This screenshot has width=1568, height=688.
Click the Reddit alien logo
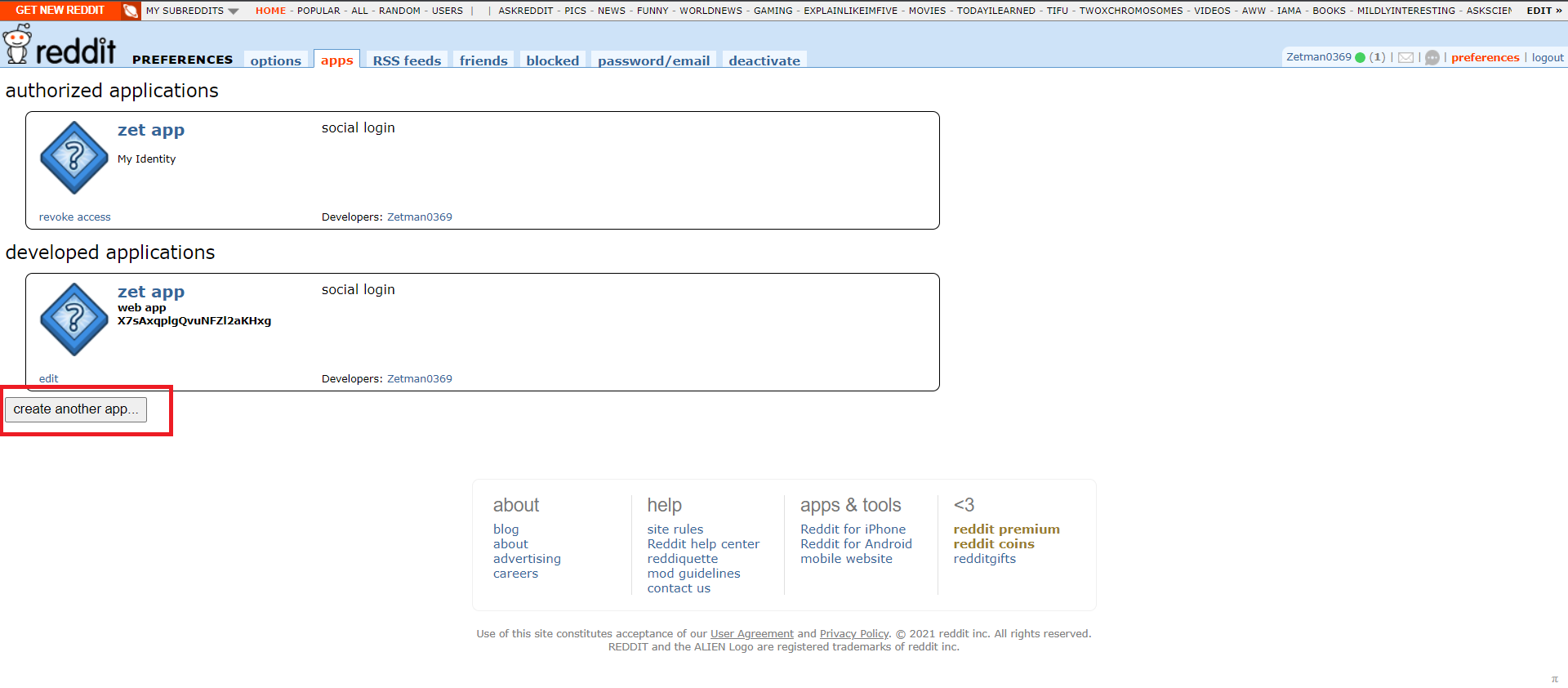click(17, 44)
